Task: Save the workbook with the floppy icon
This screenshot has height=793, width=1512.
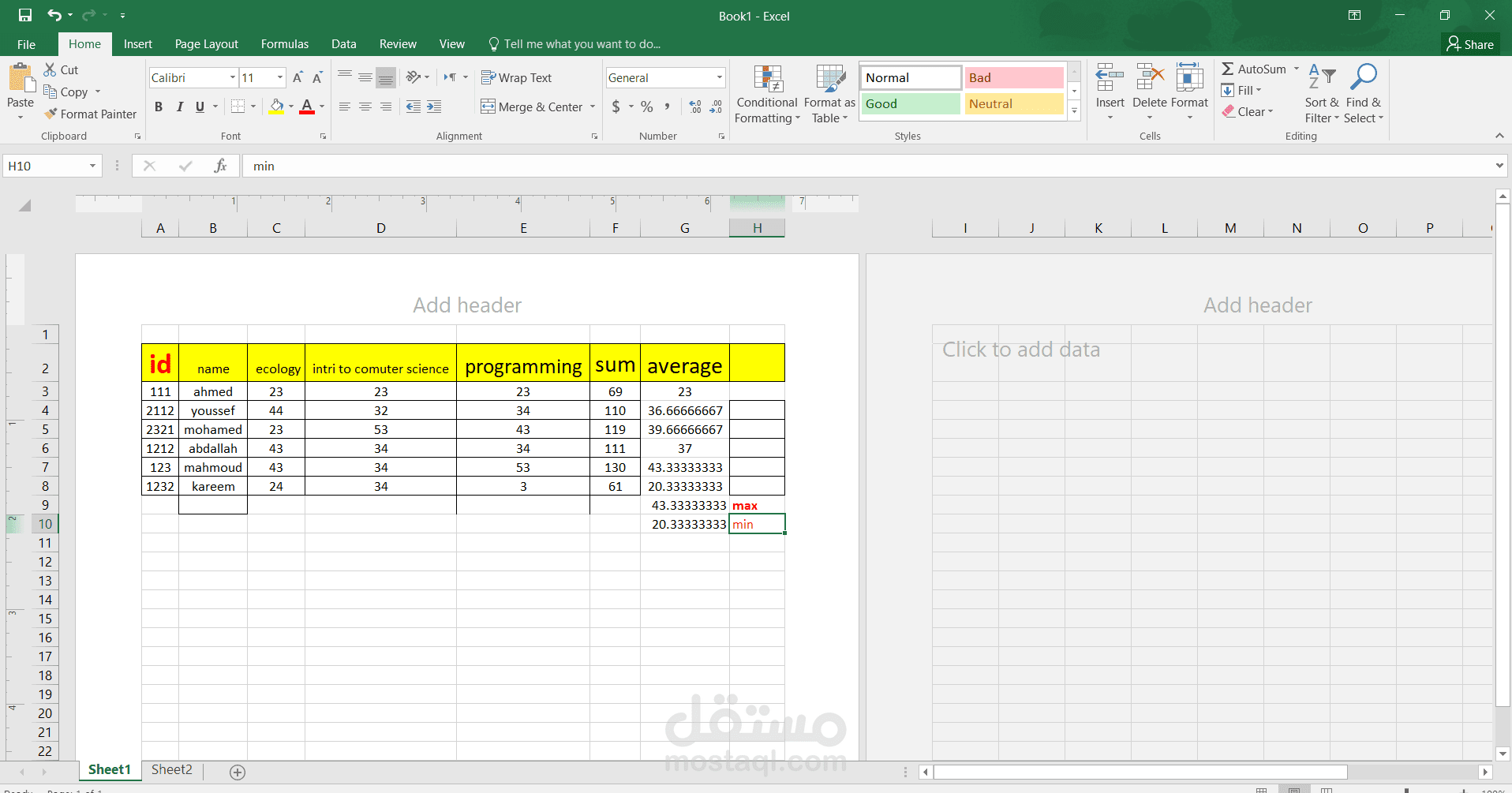Action: (24, 15)
